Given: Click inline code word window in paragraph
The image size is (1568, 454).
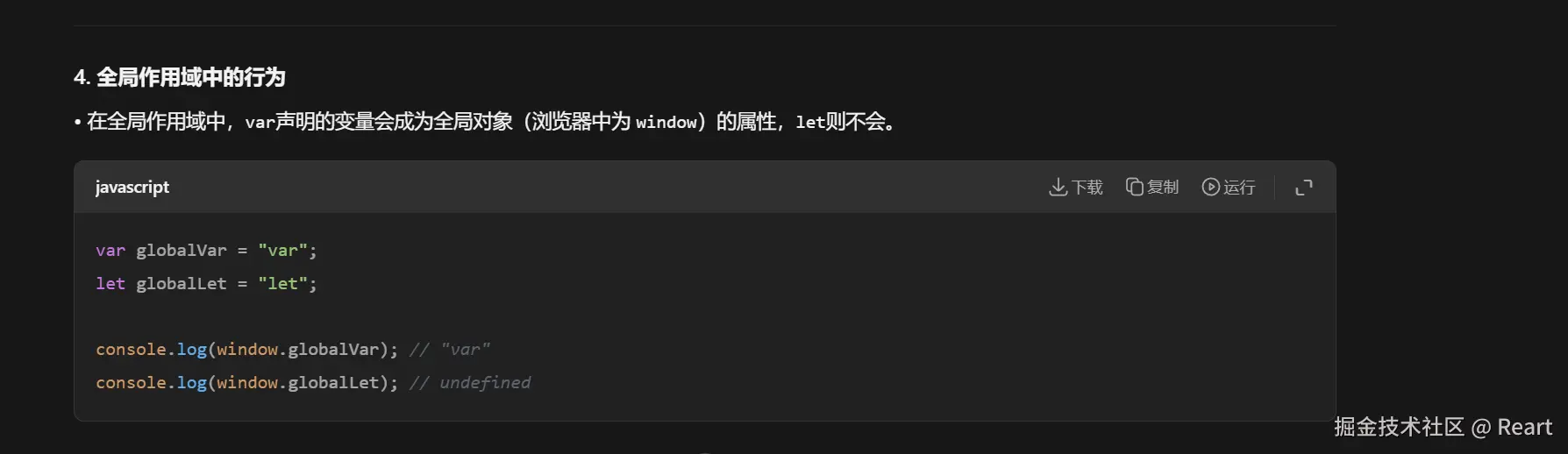Looking at the screenshot, I should pyautogui.click(x=666, y=122).
